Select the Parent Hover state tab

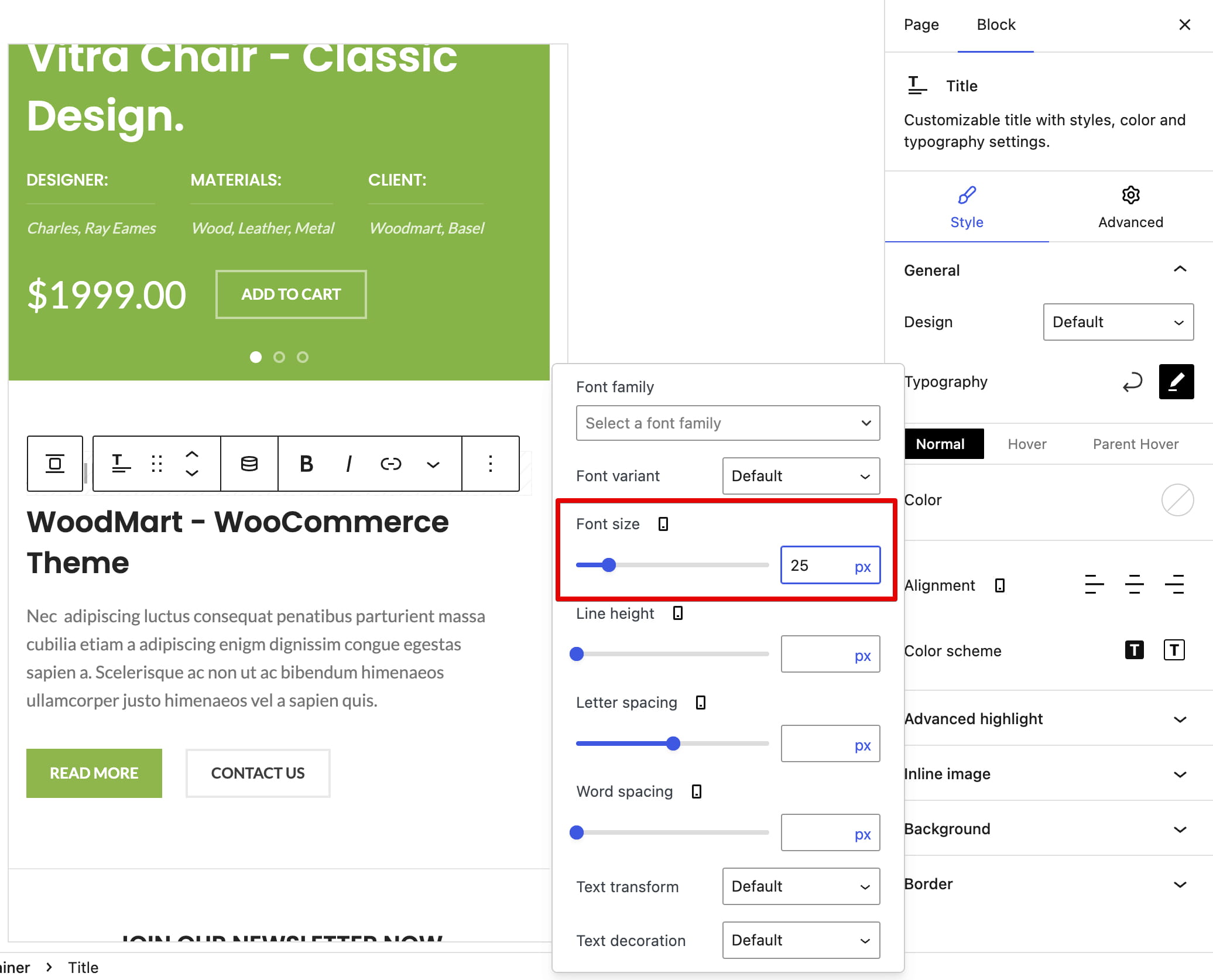[1136, 444]
